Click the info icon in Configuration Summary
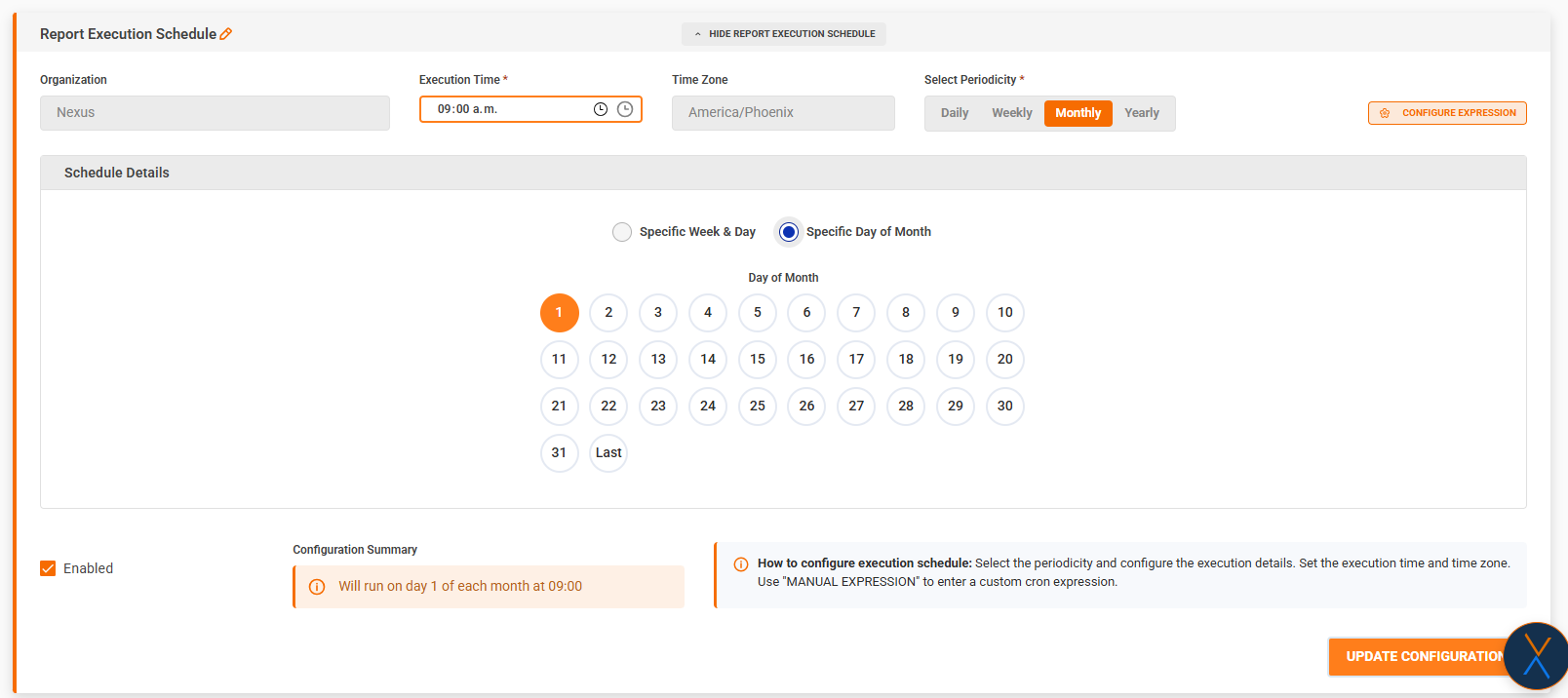This screenshot has height=698, width=1568. tap(317, 587)
